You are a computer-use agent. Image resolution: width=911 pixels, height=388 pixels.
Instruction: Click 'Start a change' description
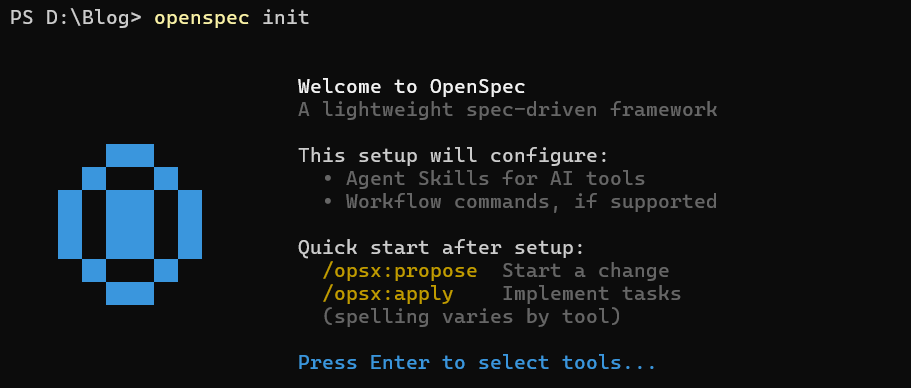click(x=586, y=271)
